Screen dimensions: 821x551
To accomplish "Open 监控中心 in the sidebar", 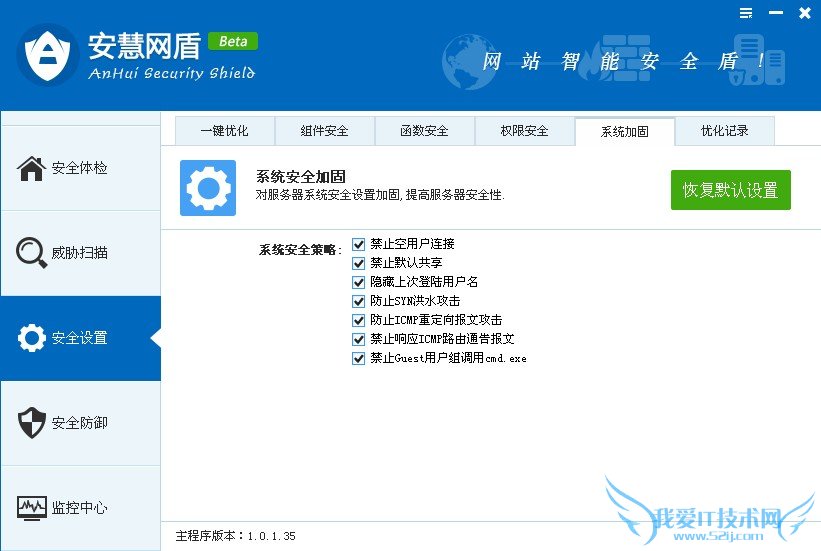I will pos(80,508).
